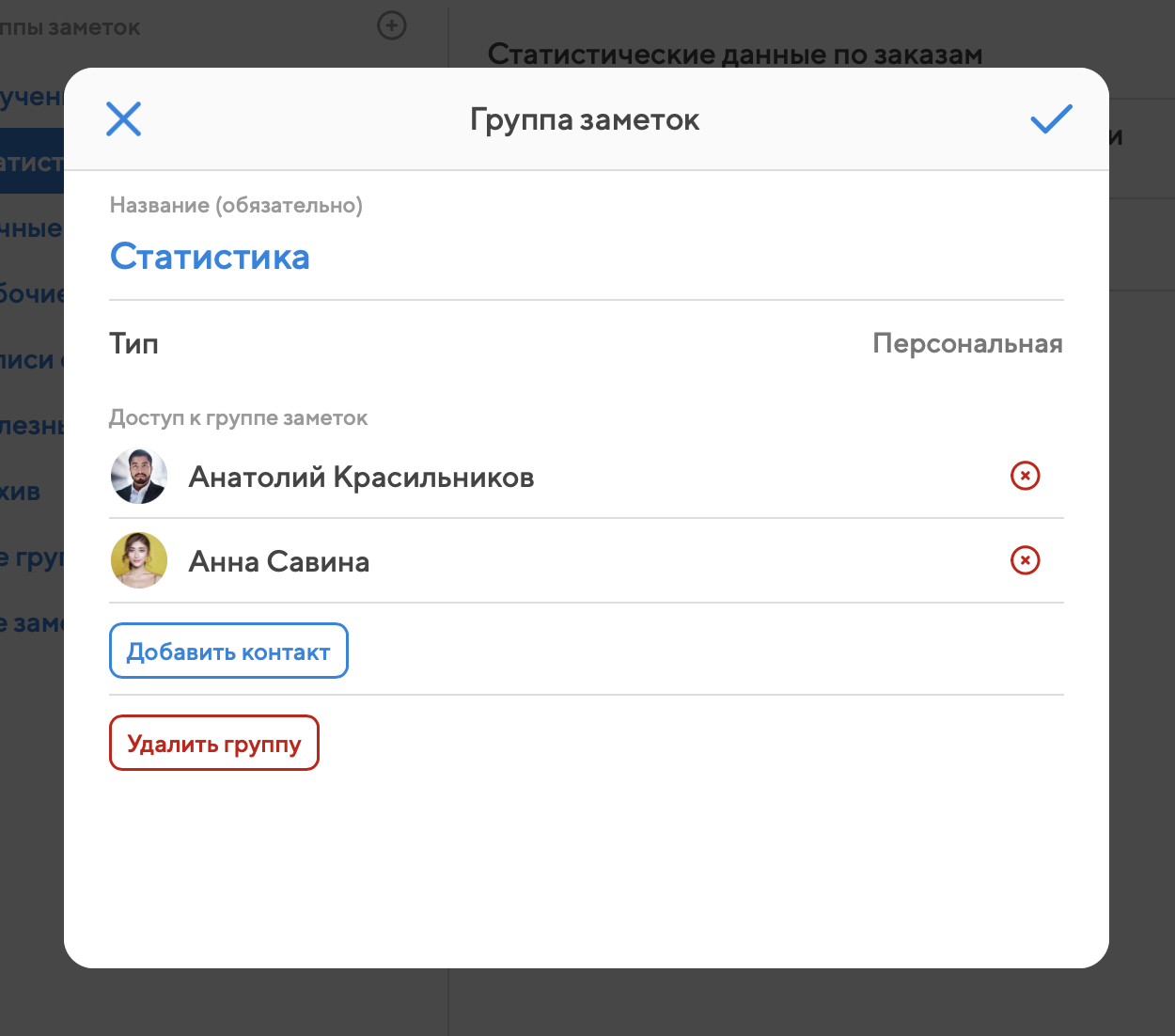This screenshot has width=1175, height=1036.
Task: Close the note group dialog with X
Action: [x=123, y=119]
